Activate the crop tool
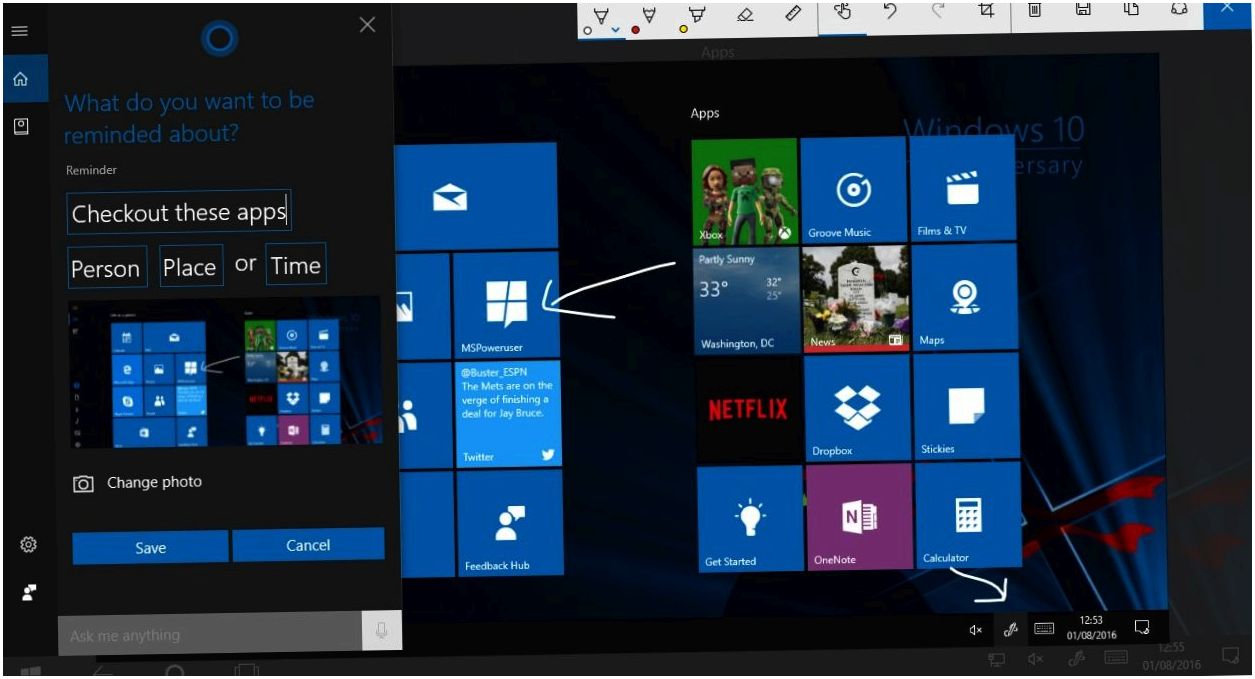Screen dimensions: 1255x679 (987, 11)
